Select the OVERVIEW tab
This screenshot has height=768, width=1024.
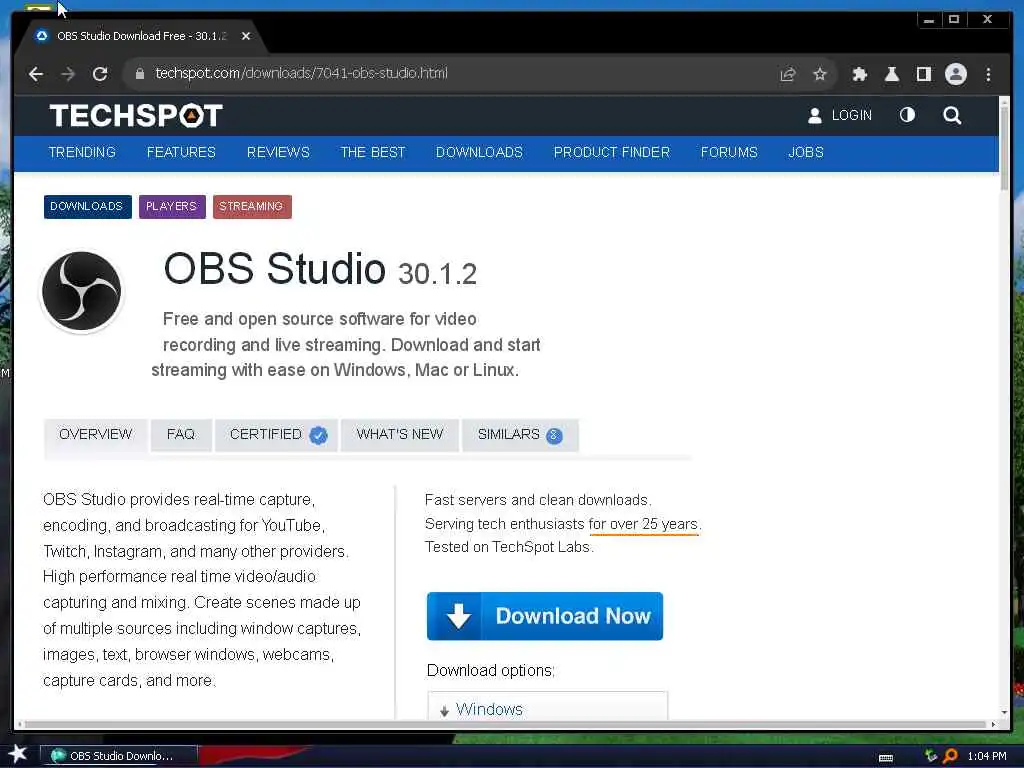pos(95,435)
